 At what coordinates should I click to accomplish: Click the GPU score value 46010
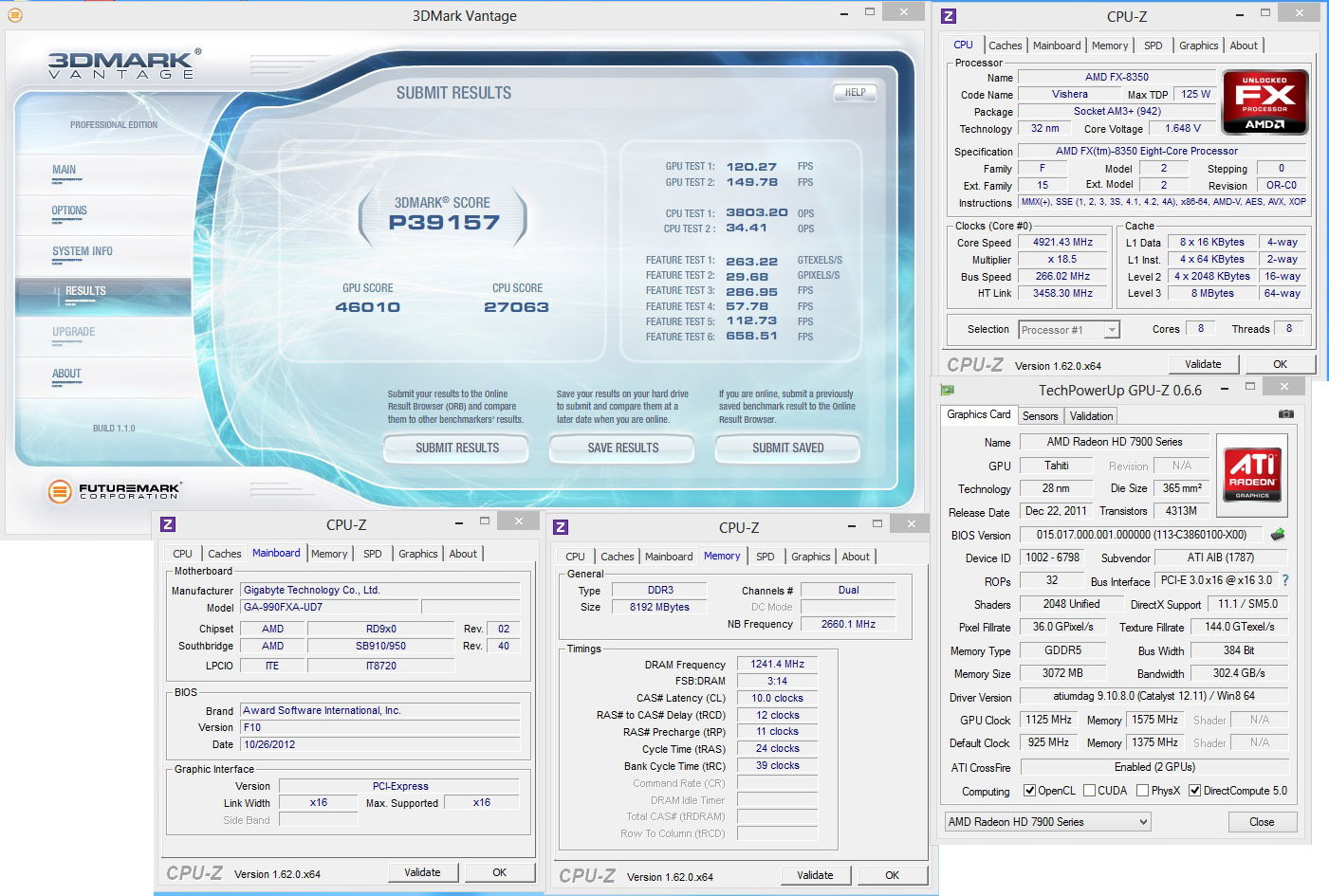pos(367,307)
